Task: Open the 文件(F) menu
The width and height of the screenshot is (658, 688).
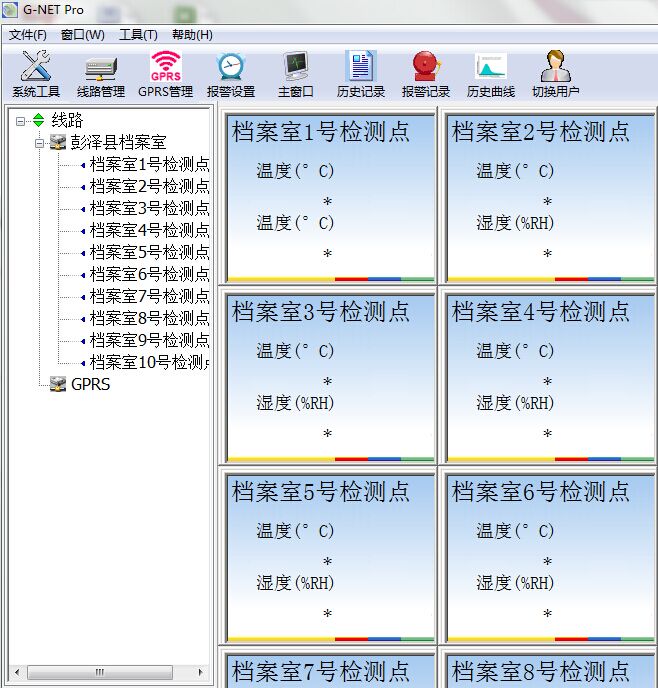Action: 28,35
